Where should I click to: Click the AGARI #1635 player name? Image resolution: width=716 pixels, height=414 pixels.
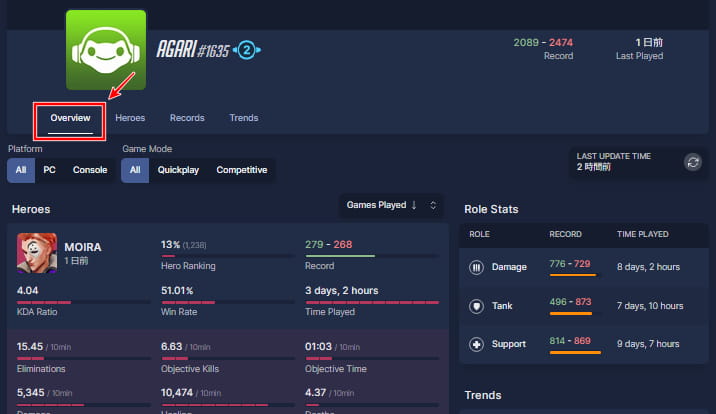point(193,50)
